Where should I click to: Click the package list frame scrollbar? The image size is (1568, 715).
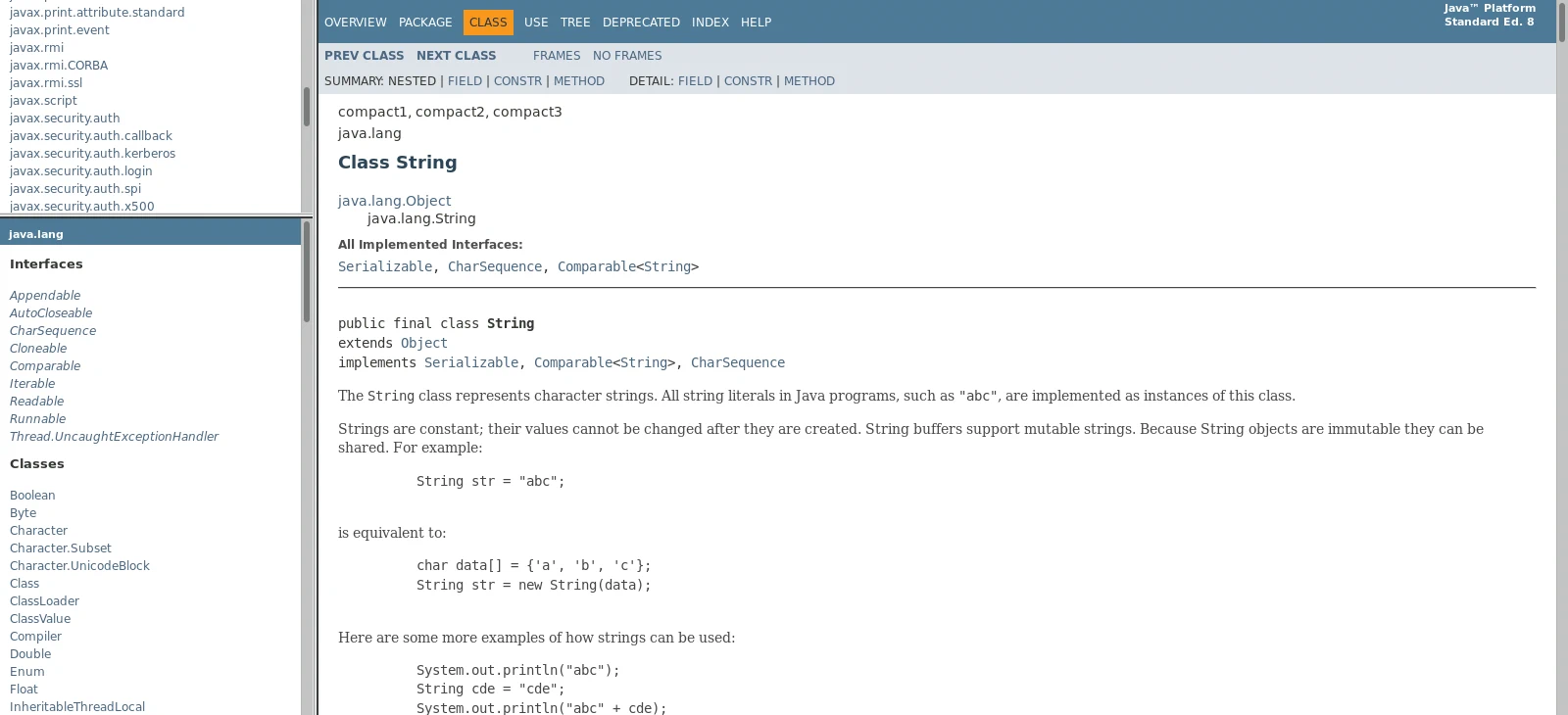[307, 106]
